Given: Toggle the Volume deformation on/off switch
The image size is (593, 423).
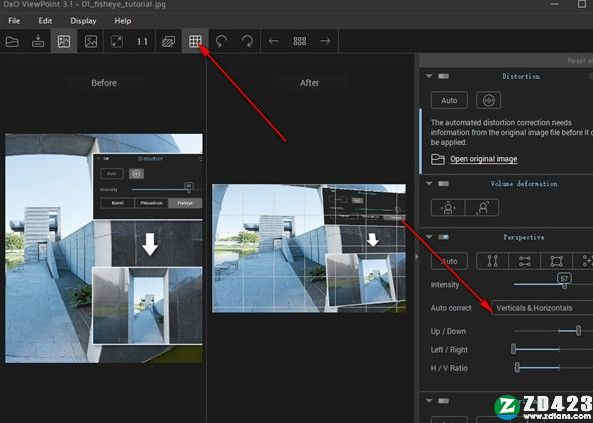Looking at the screenshot, I should 444,184.
